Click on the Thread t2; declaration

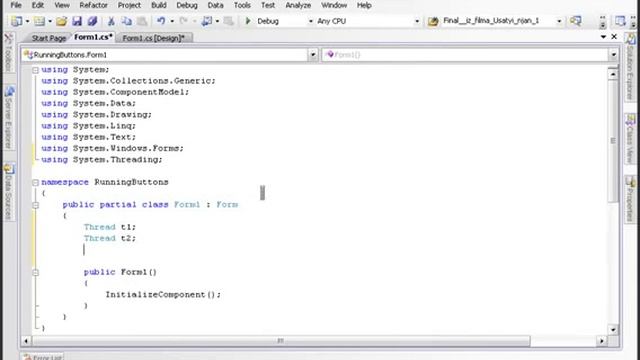coord(110,238)
